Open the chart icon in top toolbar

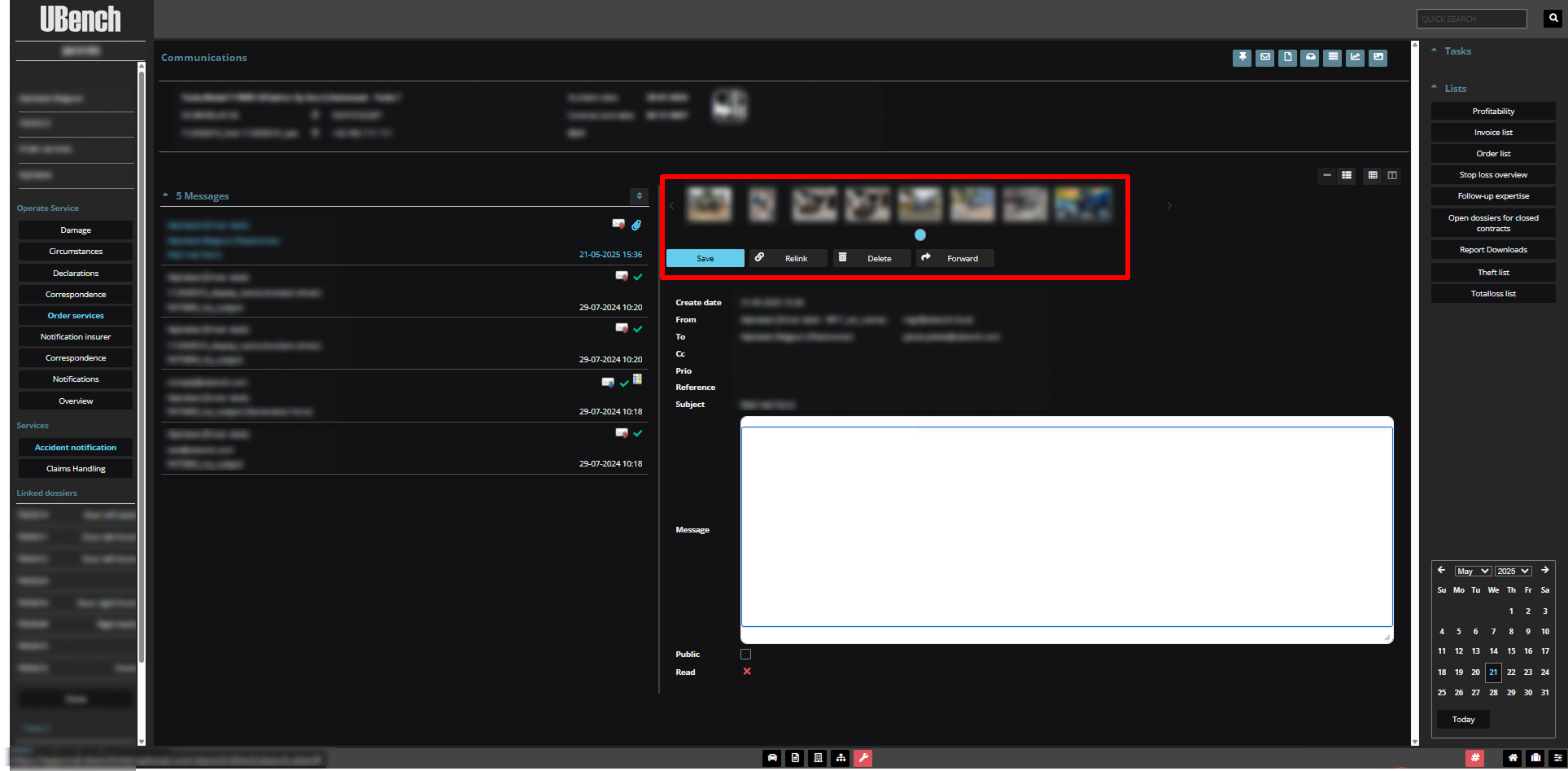(1355, 58)
